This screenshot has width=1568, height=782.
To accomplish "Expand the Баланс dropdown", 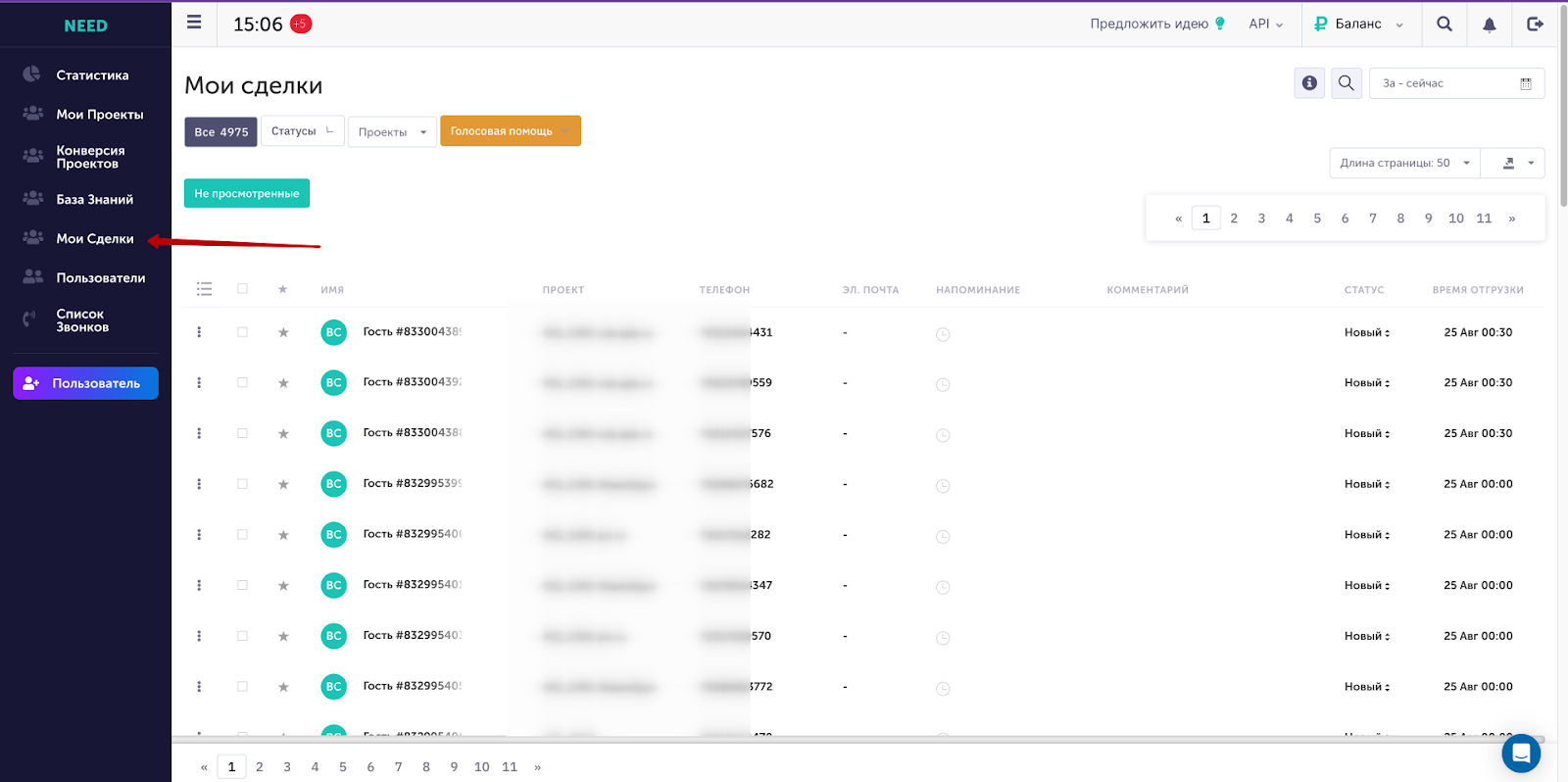I will (1359, 24).
